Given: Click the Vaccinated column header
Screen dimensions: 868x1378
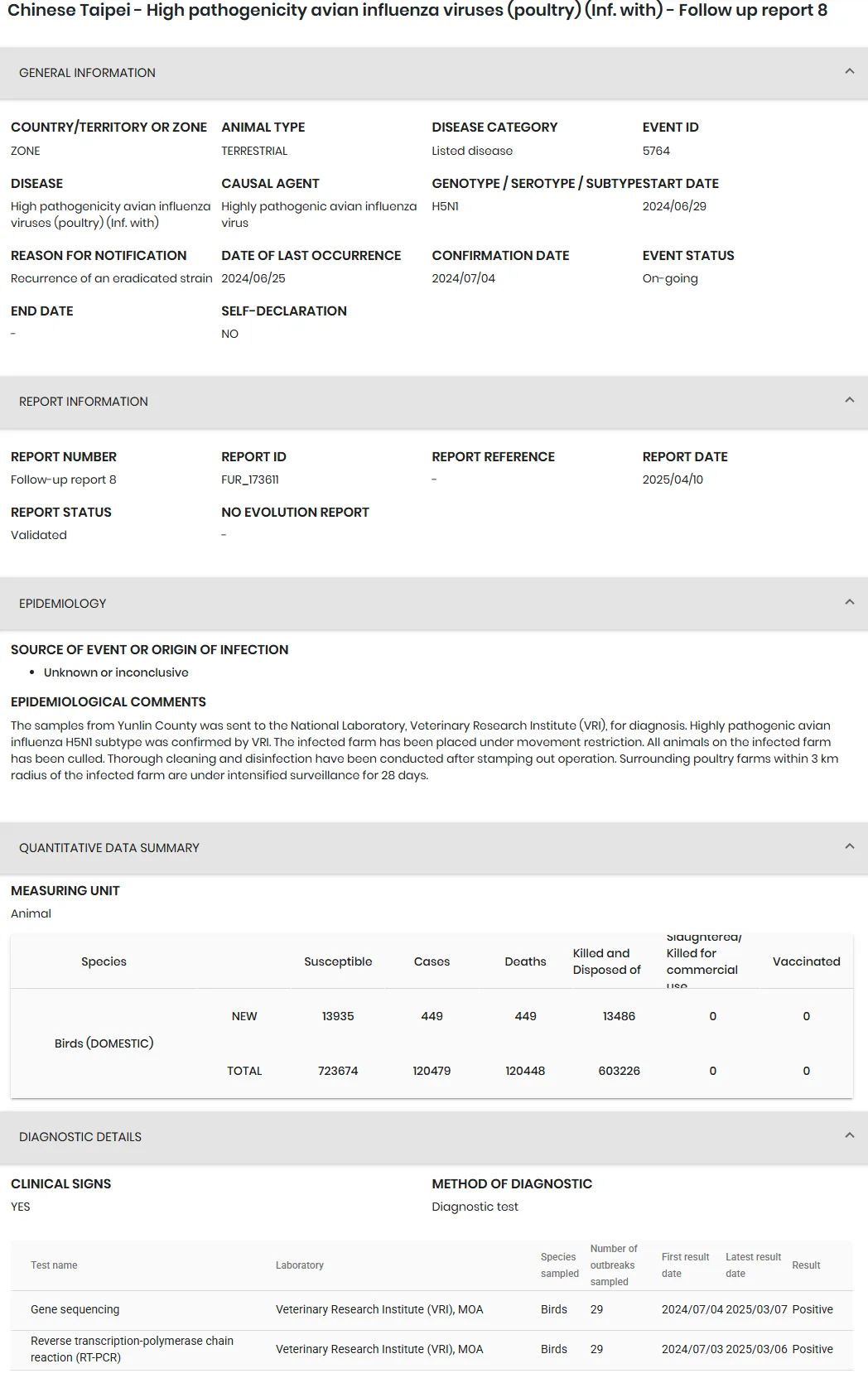Looking at the screenshot, I should pyautogui.click(x=806, y=961).
